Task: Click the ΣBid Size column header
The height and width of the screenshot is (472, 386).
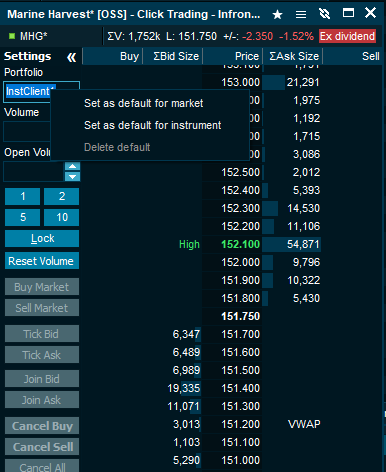Action: click(173, 56)
